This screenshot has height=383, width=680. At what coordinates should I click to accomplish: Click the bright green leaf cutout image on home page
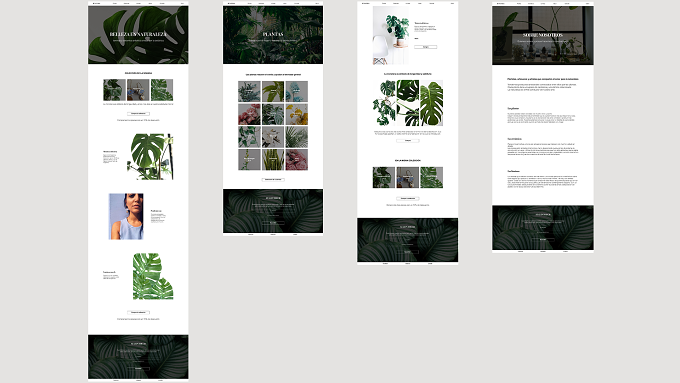tap(153, 276)
